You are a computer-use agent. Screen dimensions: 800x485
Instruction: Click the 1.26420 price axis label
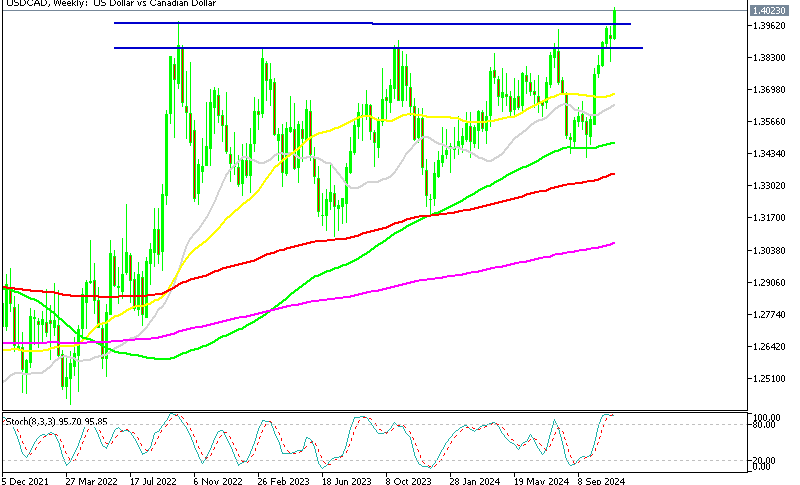click(769, 347)
